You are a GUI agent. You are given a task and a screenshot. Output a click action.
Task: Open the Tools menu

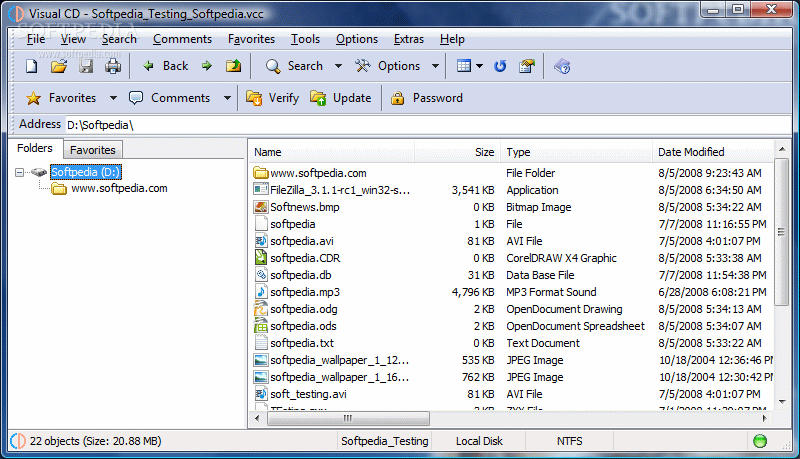tap(305, 39)
